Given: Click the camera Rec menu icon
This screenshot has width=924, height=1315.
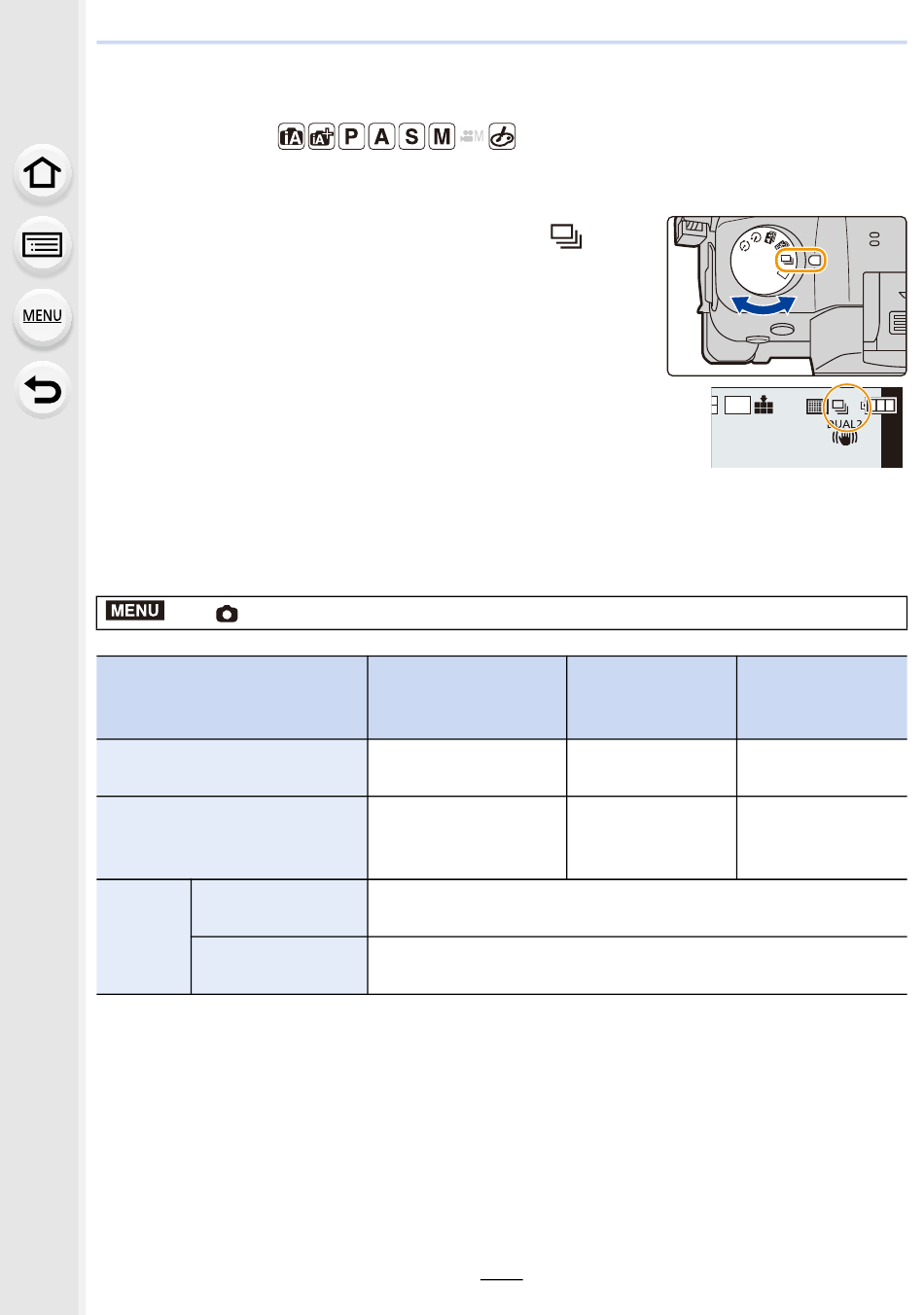Looking at the screenshot, I should (x=227, y=614).
